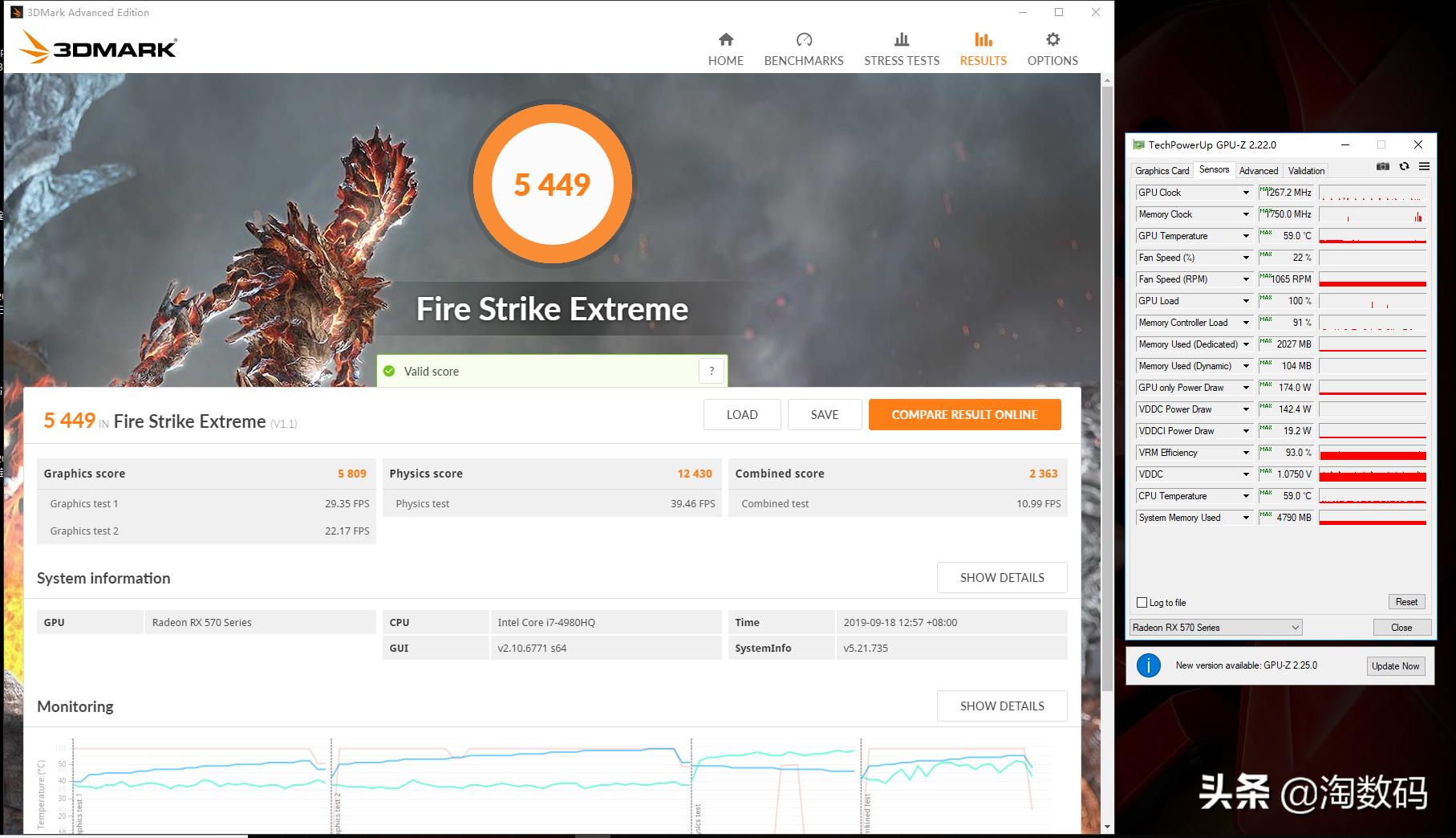1456x838 pixels.
Task: Select the Sensors tab in GPU-Z
Action: tap(1214, 169)
